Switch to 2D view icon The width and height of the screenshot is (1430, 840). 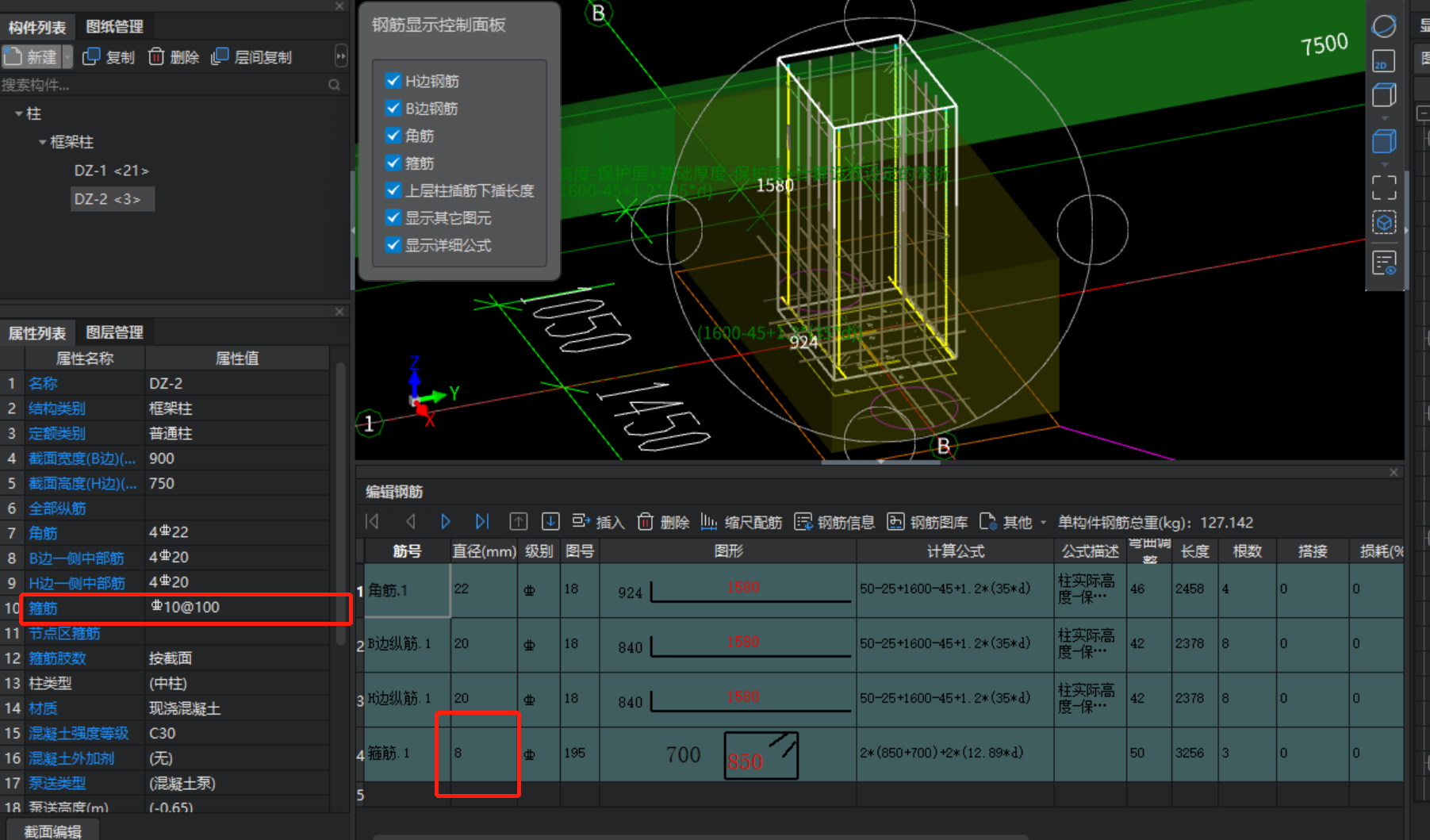tap(1384, 61)
